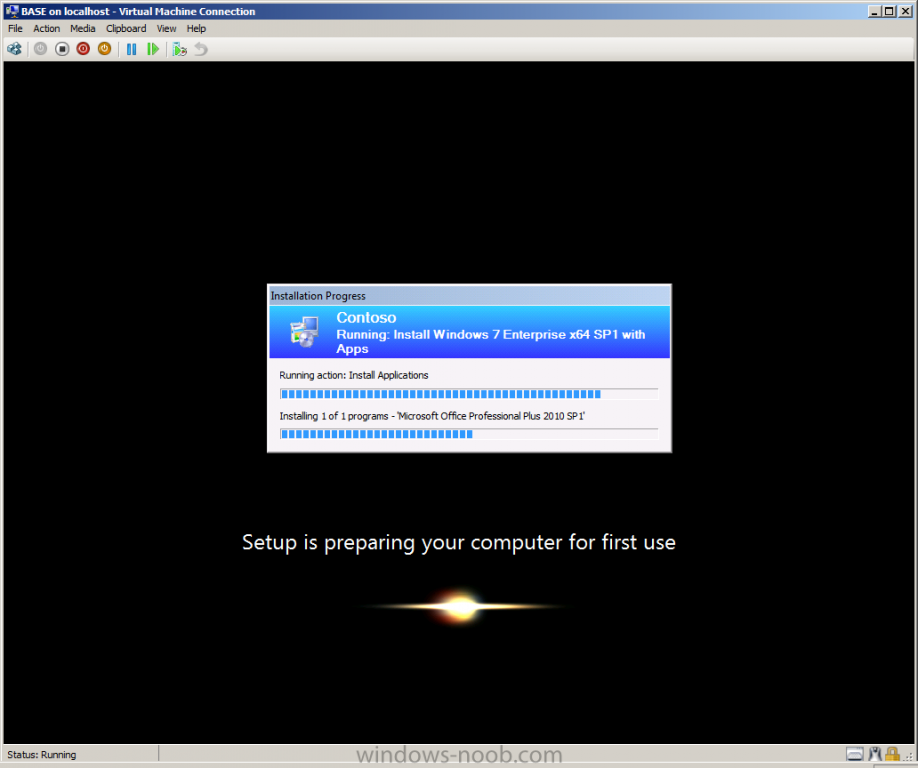Viewport: 918px width, 768px height.
Task: Click 'Setup is preparing your computer' message
Action: pyautogui.click(x=459, y=543)
